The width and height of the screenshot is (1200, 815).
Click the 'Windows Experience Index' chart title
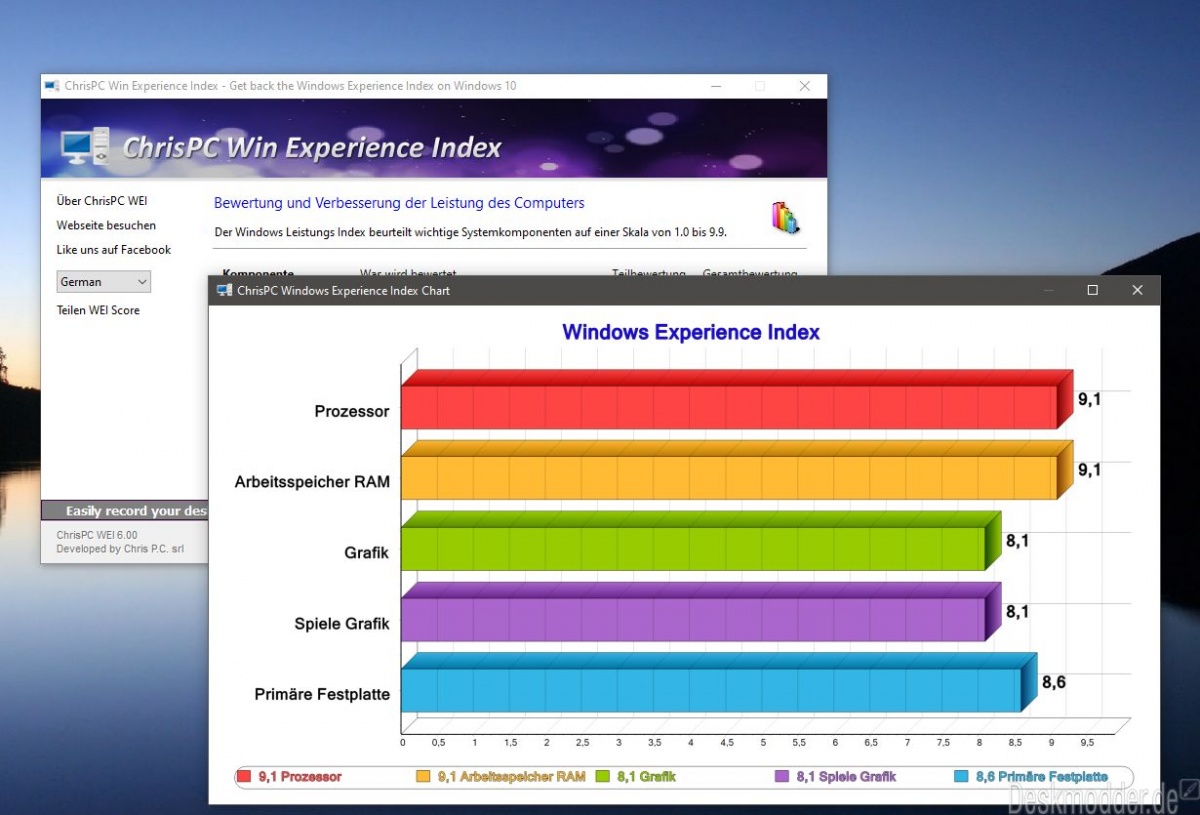tap(691, 332)
